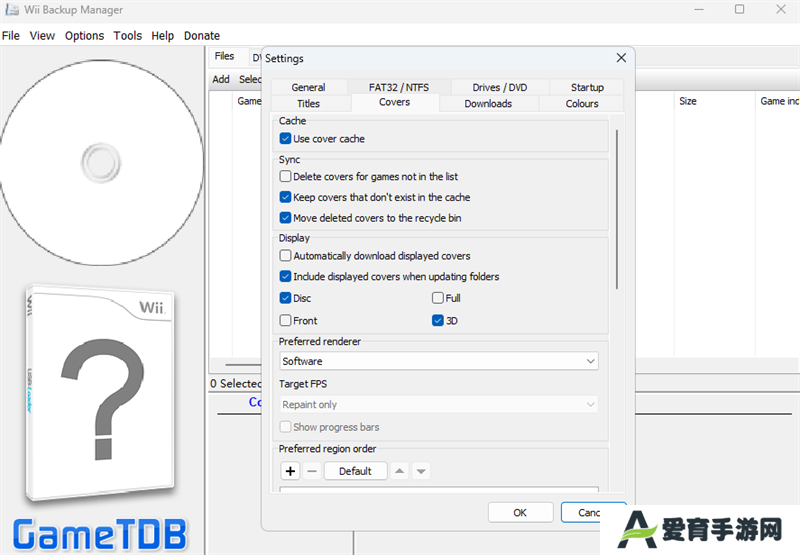Screen dimensions: 800x555
Task: Click the Game info column header
Action: coord(778,101)
